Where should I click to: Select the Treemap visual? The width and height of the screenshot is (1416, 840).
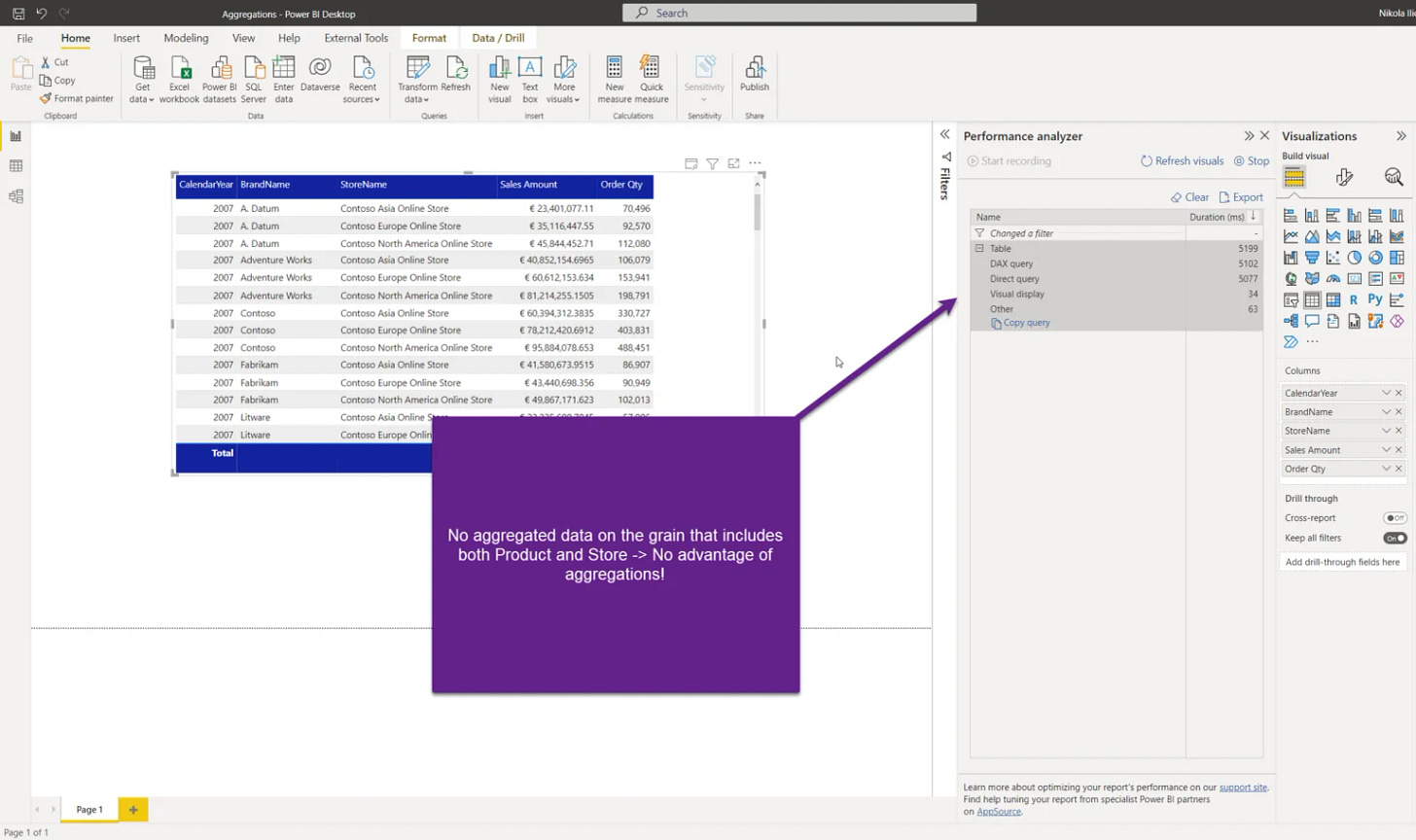[1397, 258]
